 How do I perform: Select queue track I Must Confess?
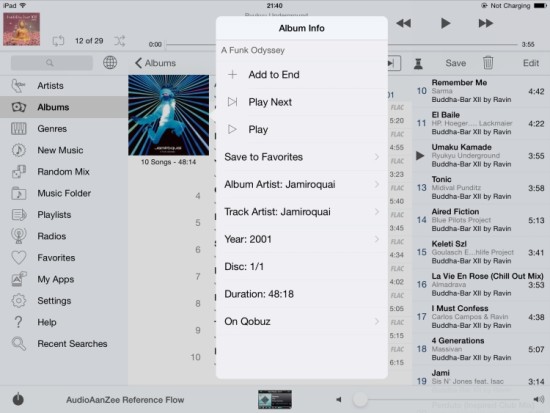coord(481,317)
